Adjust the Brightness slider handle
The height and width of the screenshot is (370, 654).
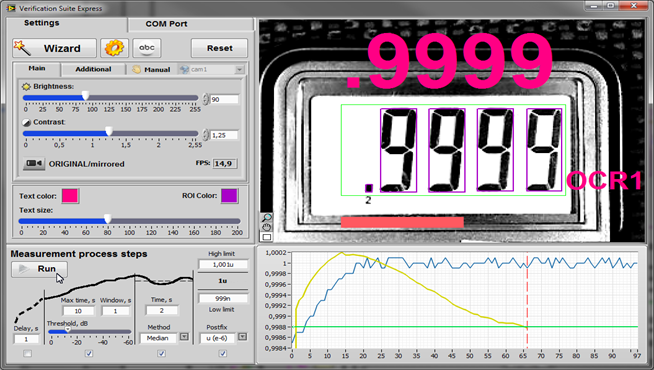85,96
